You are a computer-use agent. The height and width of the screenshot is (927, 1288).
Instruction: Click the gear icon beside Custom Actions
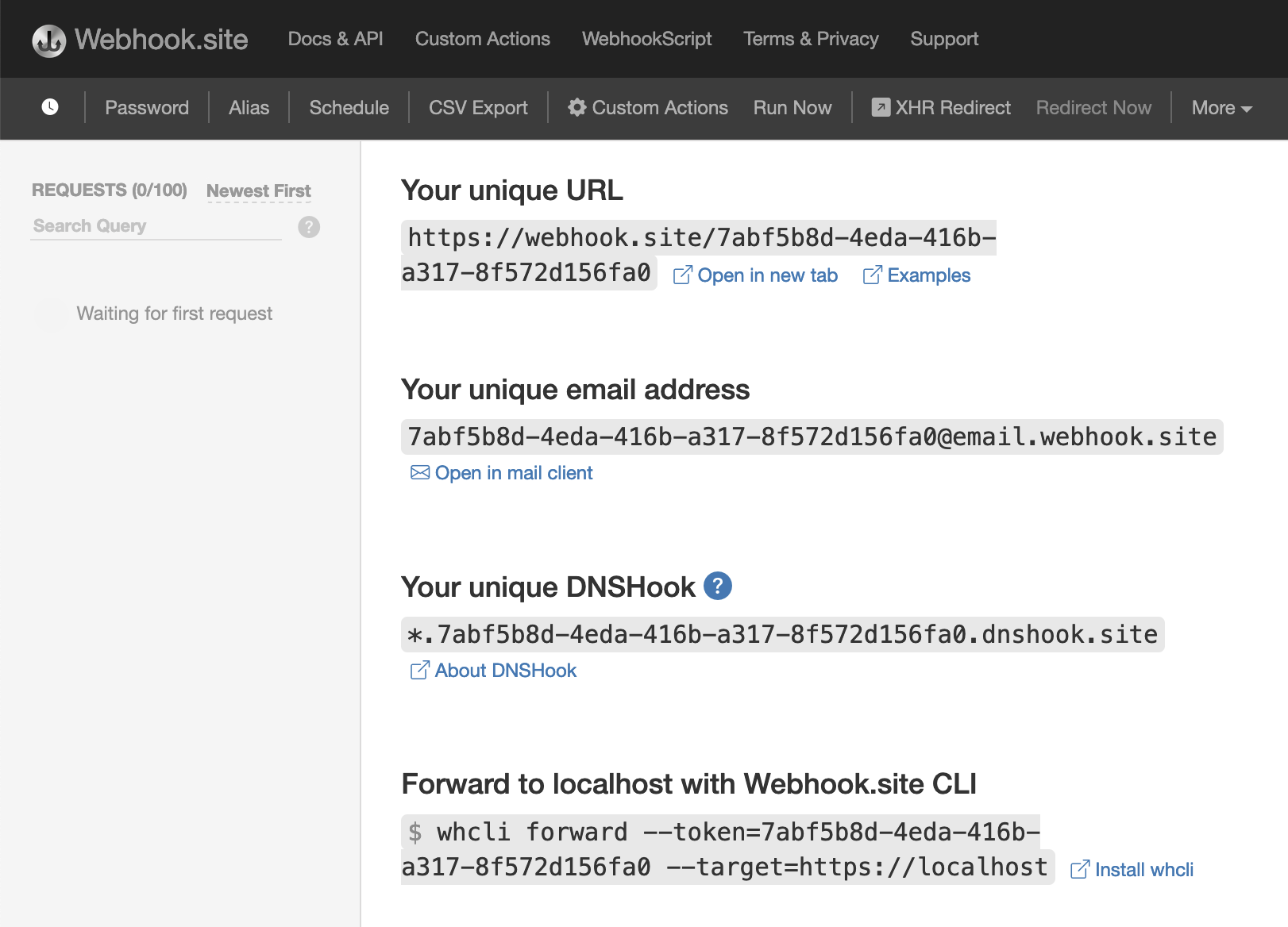[x=577, y=107]
